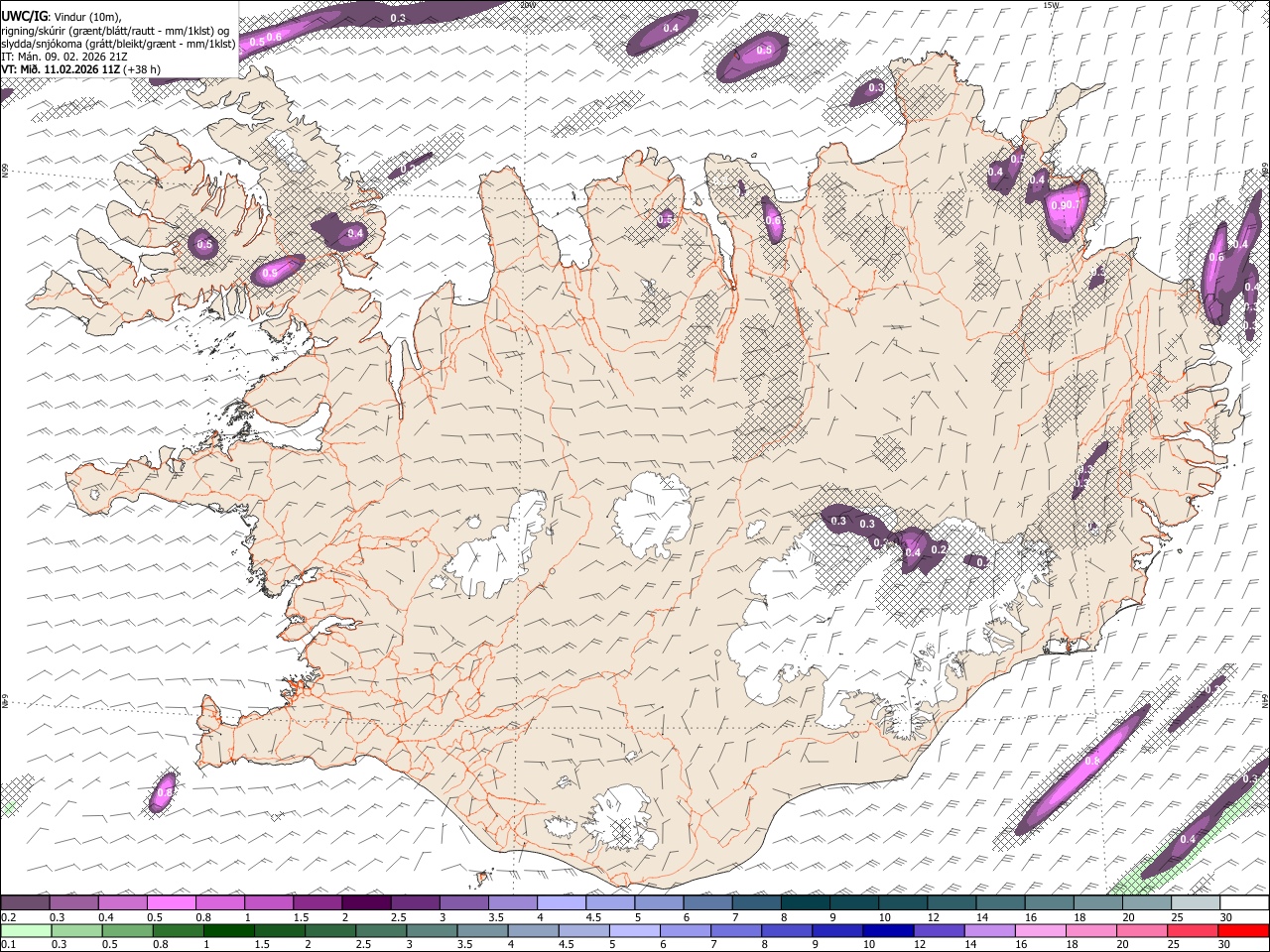Select the navy blue rain swatch at 10
The image size is (1270, 952).
pyautogui.click(x=888, y=930)
